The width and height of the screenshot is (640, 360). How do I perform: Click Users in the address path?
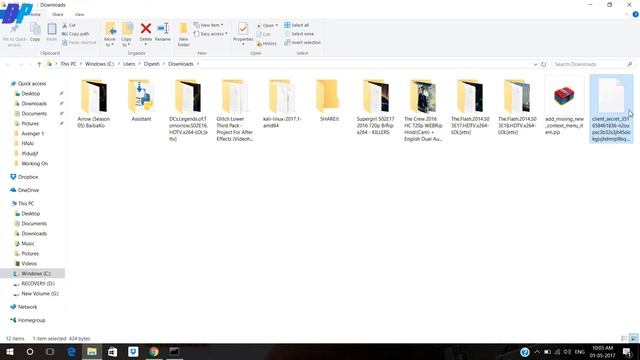click(x=129, y=64)
